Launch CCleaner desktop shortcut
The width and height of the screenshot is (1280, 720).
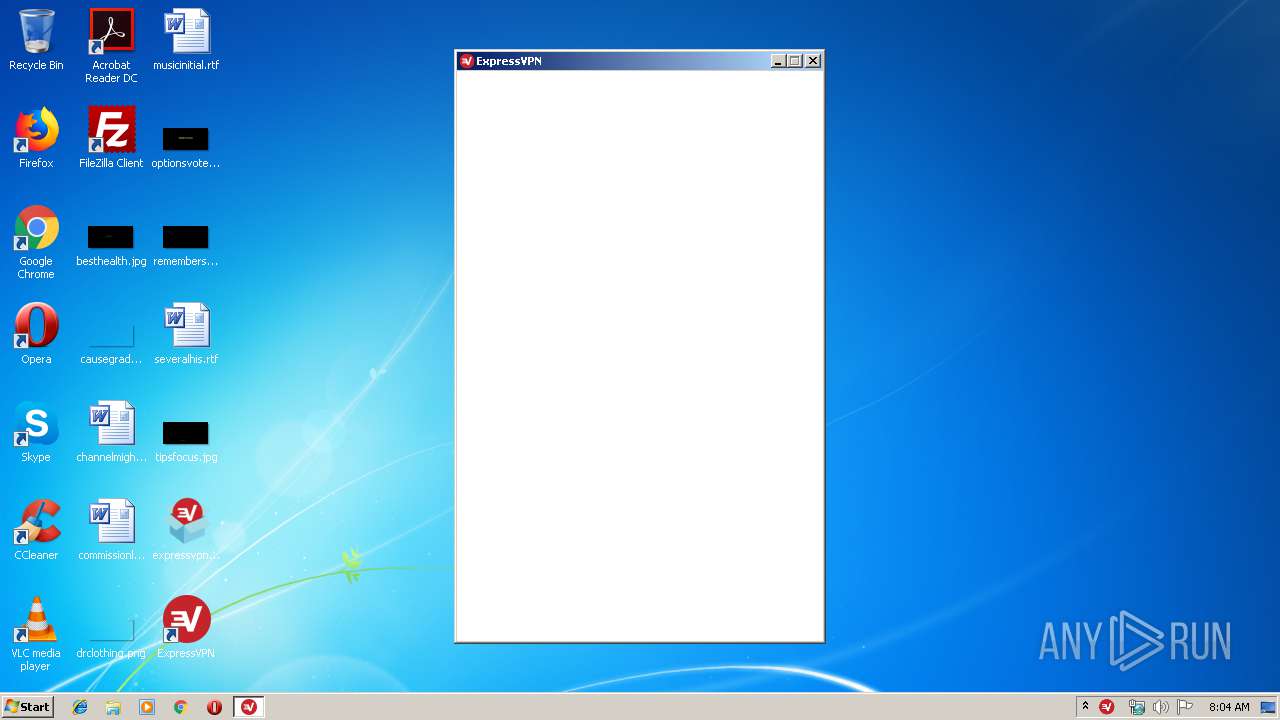pyautogui.click(x=36, y=530)
